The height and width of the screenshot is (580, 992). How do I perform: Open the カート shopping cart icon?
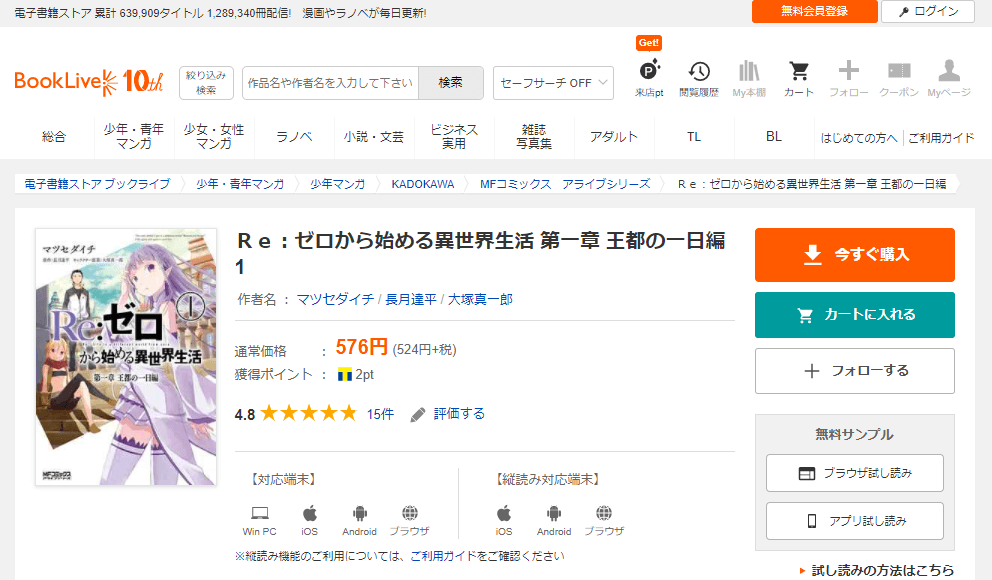point(799,76)
